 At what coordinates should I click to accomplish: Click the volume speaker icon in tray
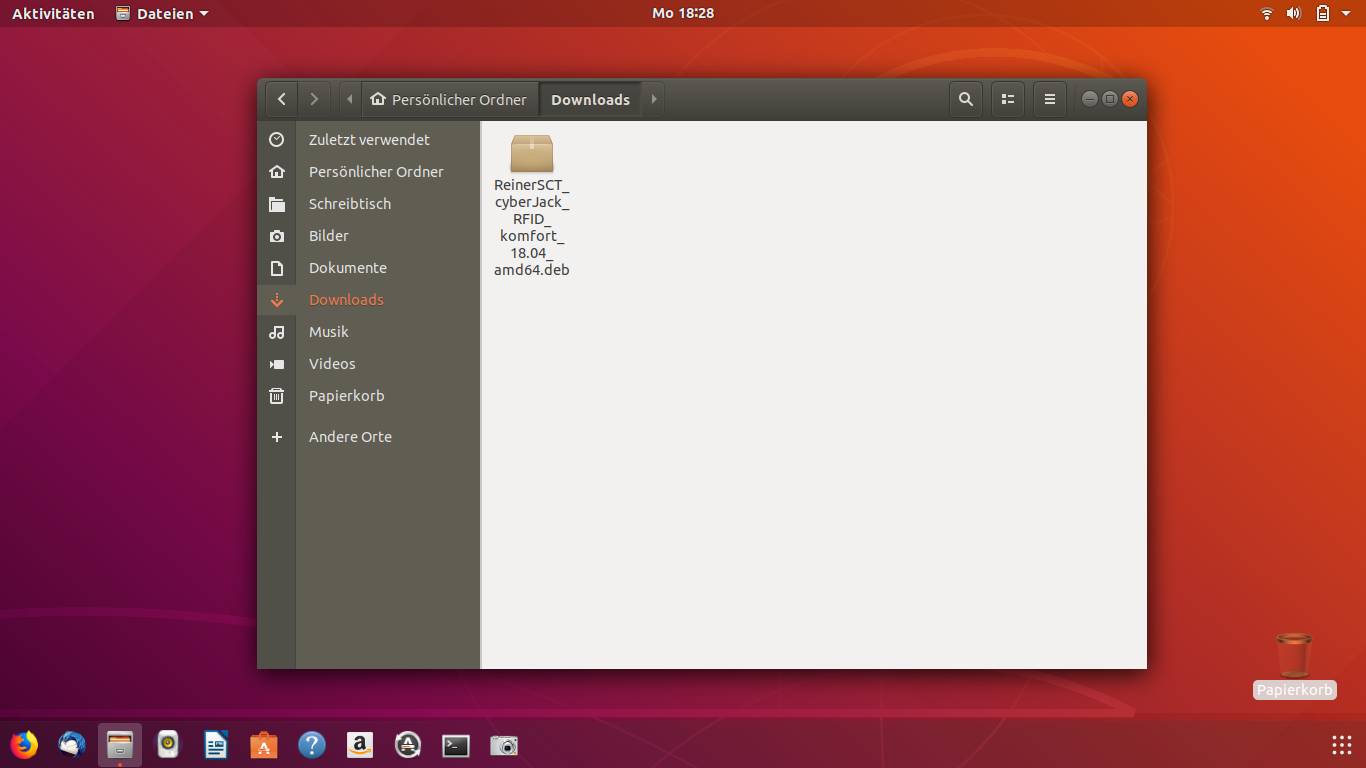point(1293,13)
